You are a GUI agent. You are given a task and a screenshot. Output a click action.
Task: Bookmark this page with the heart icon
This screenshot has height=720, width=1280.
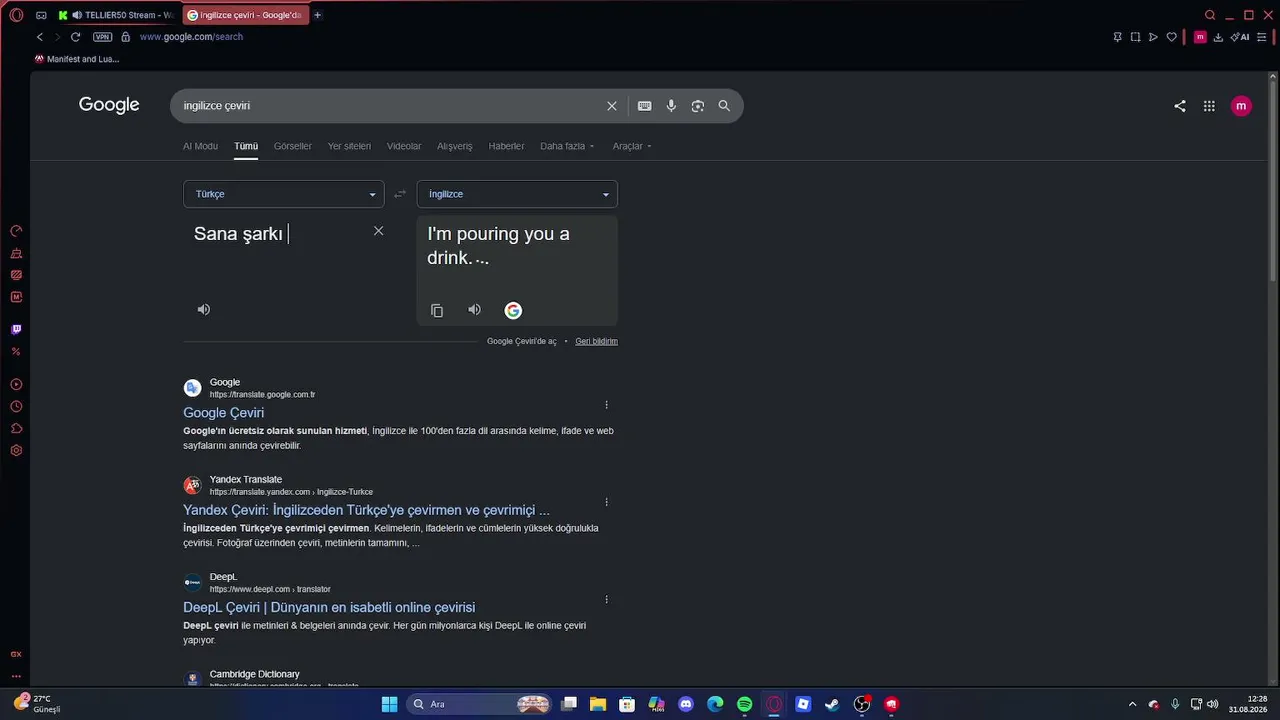point(1172,37)
